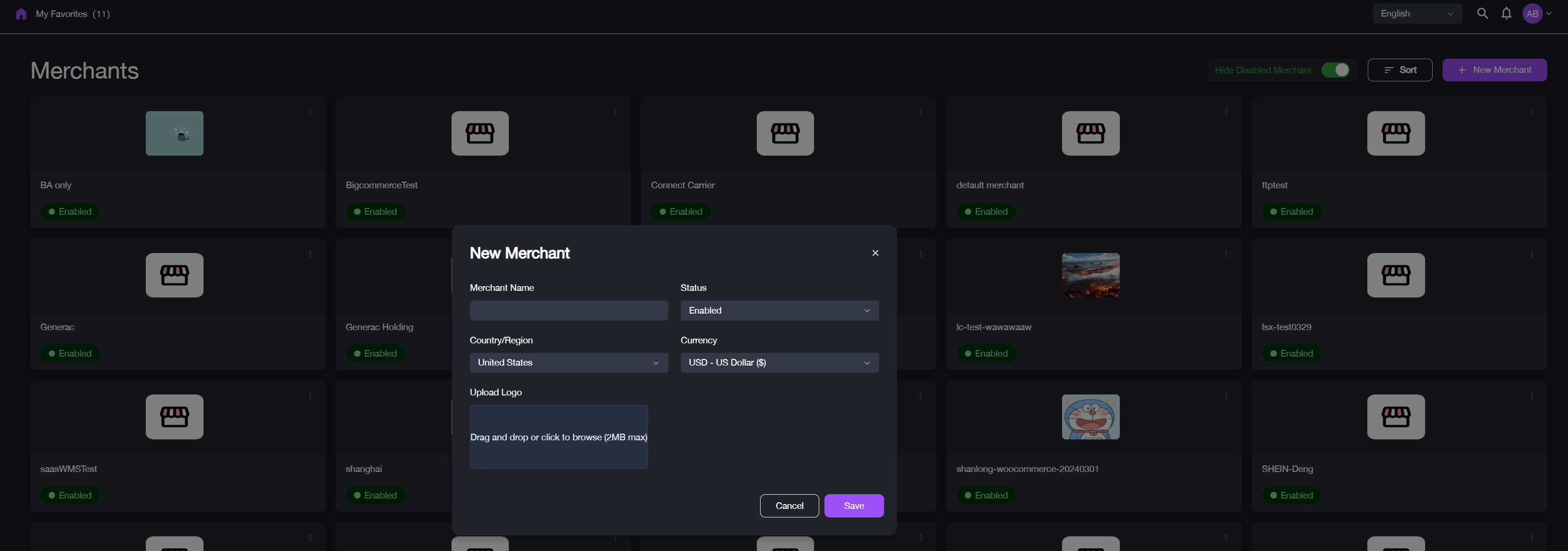The image size is (1568, 551).
Task: Open the three-dot menu on BigcommerceTest card
Action: pyautogui.click(x=615, y=112)
